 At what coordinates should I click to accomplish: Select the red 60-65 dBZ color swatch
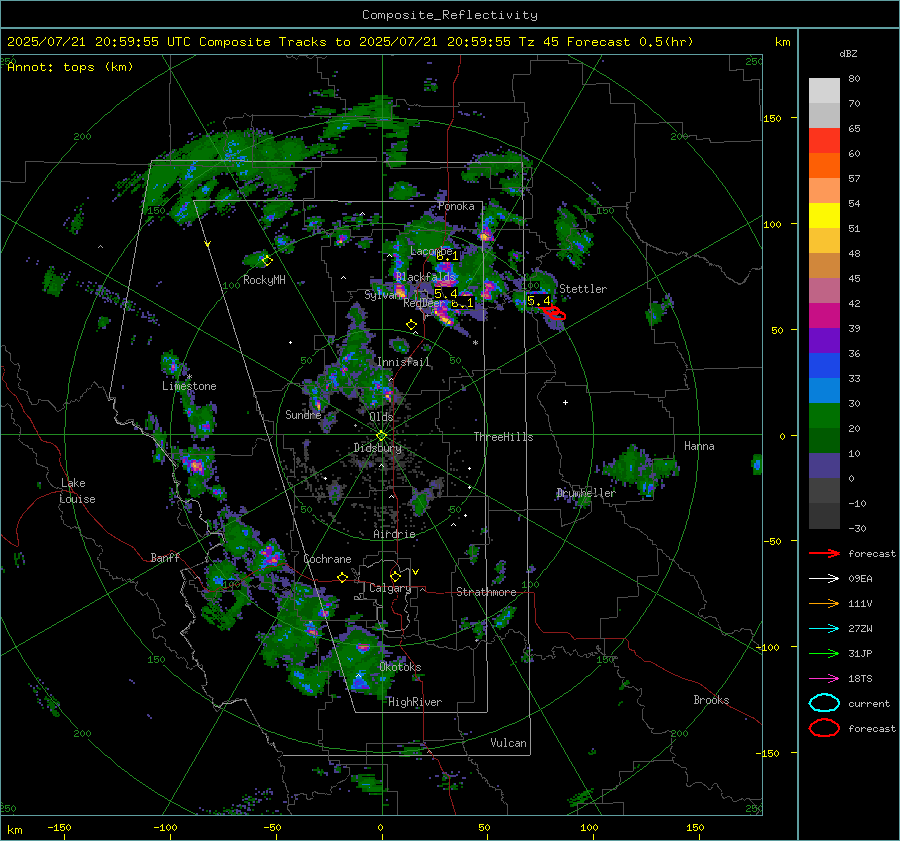click(824, 141)
